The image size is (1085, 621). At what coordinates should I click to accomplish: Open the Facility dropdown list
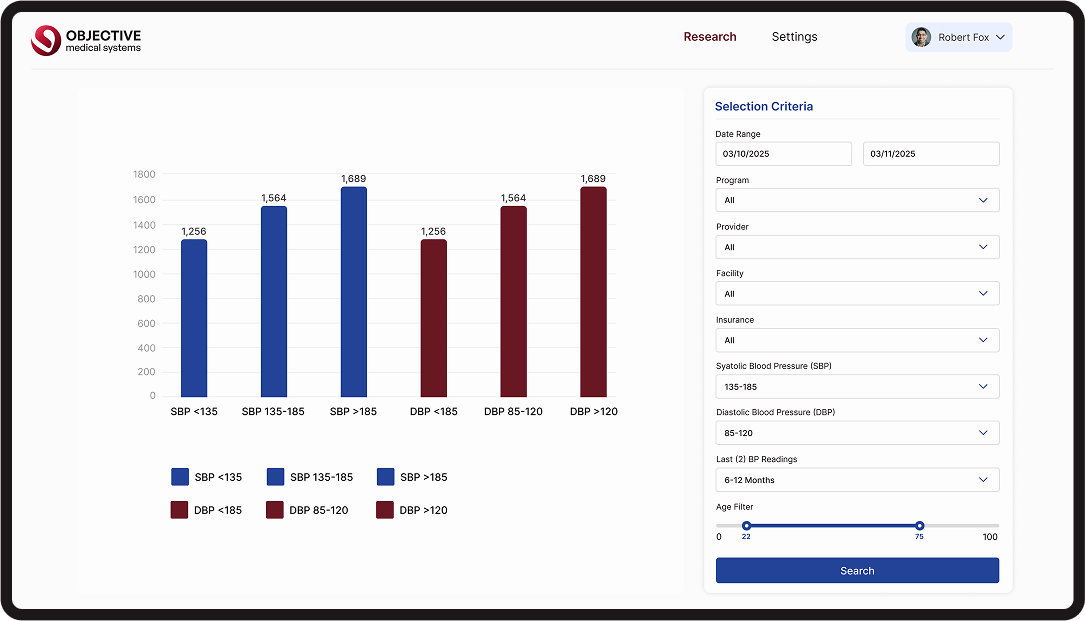[x=857, y=294]
